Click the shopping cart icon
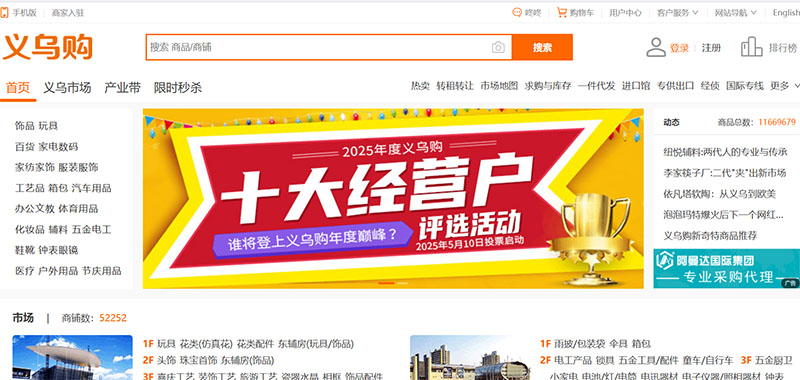Viewport: 800px width, 380px height. coord(562,12)
